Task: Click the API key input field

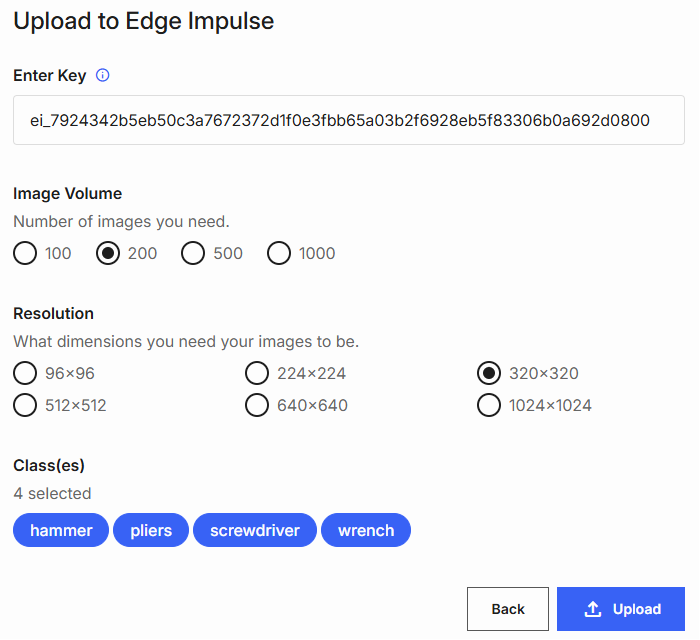Action: [349, 121]
